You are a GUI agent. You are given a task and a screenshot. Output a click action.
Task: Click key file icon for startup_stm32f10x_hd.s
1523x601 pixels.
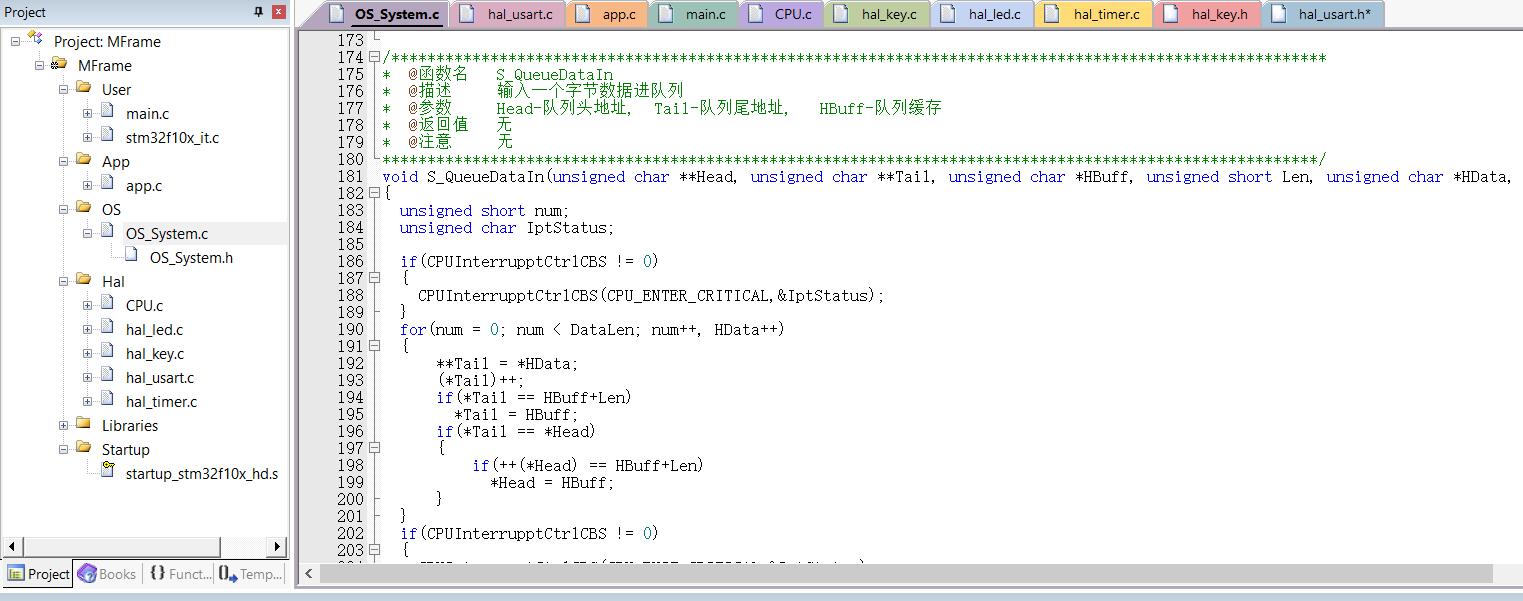pos(107,472)
